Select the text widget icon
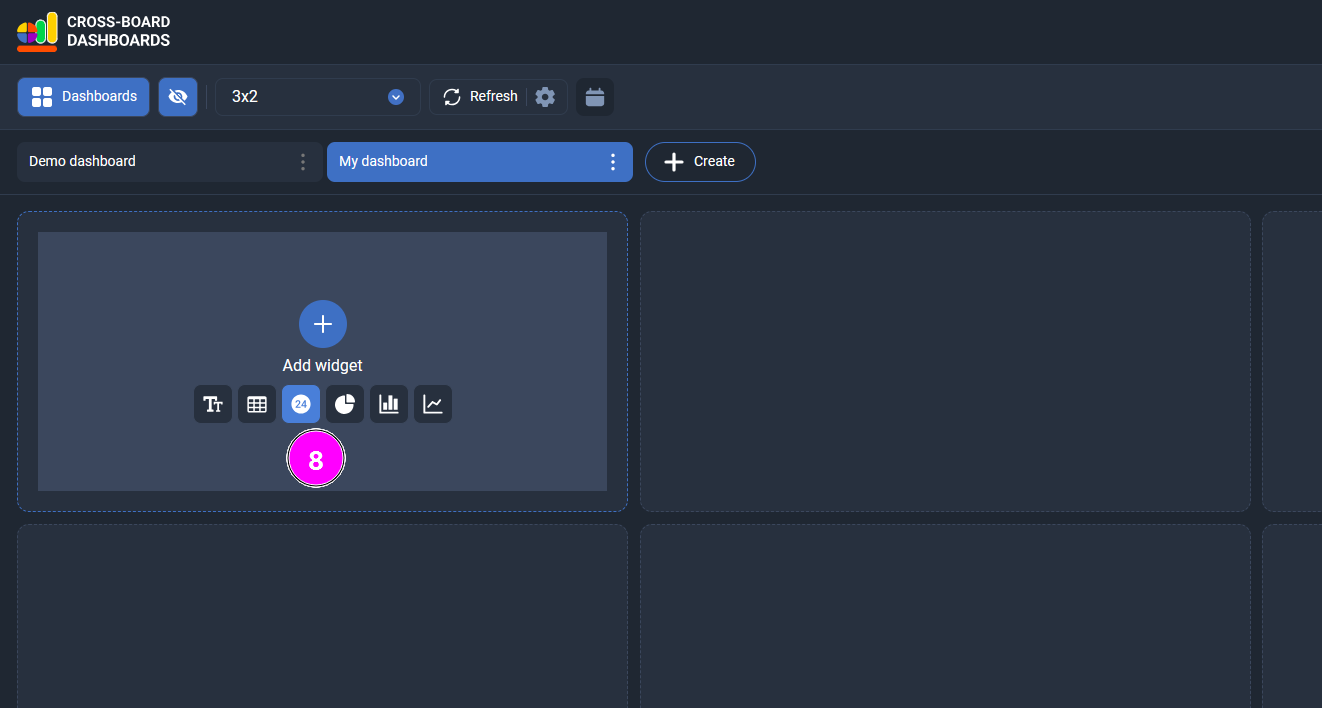Viewport: 1322px width, 708px height. coord(213,404)
